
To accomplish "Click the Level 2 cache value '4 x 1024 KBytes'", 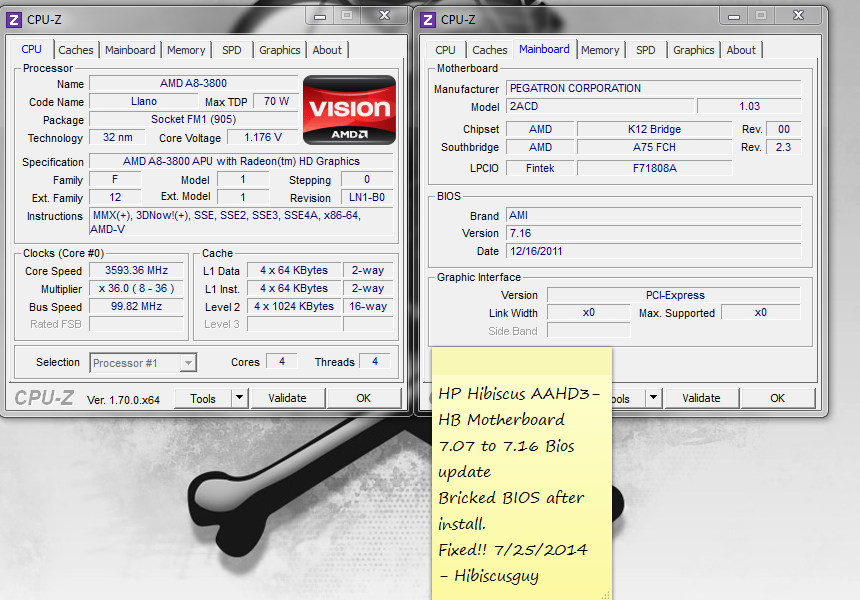I will 294,307.
